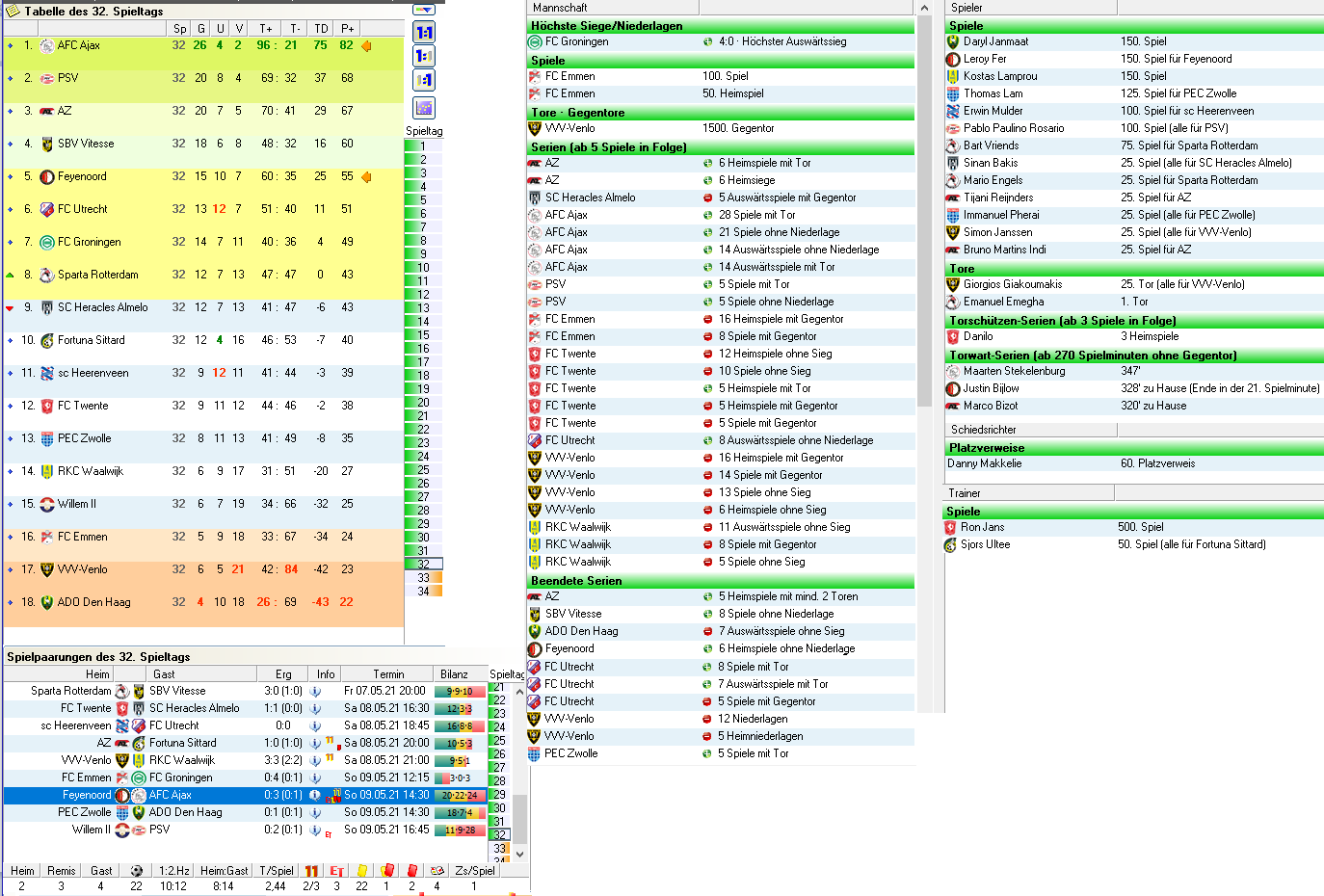
Task: Select the Spieler panel header
Action: click(1031, 8)
